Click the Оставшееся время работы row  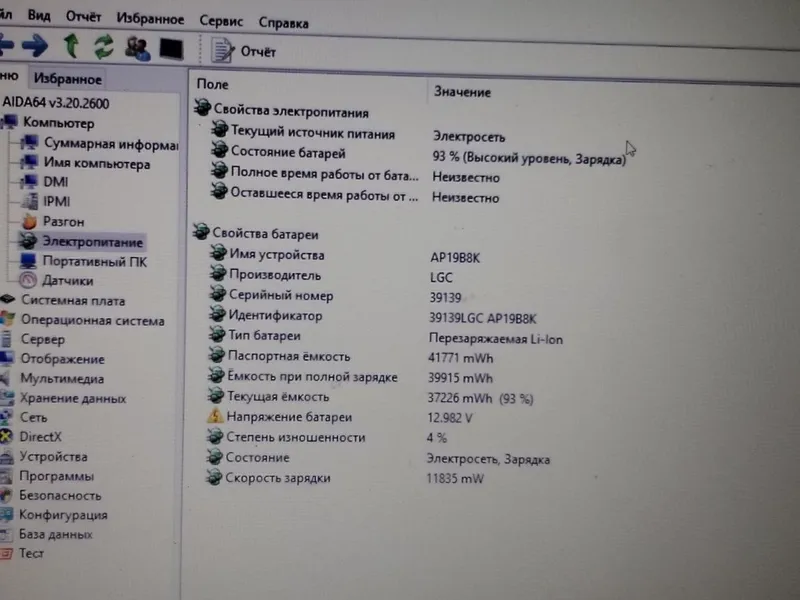tap(355, 195)
